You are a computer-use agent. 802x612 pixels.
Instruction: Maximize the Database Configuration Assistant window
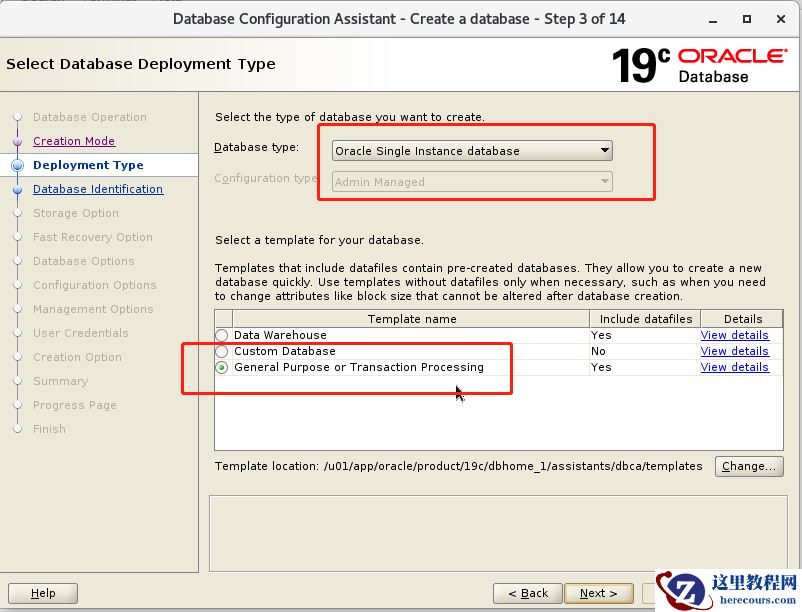[747, 19]
